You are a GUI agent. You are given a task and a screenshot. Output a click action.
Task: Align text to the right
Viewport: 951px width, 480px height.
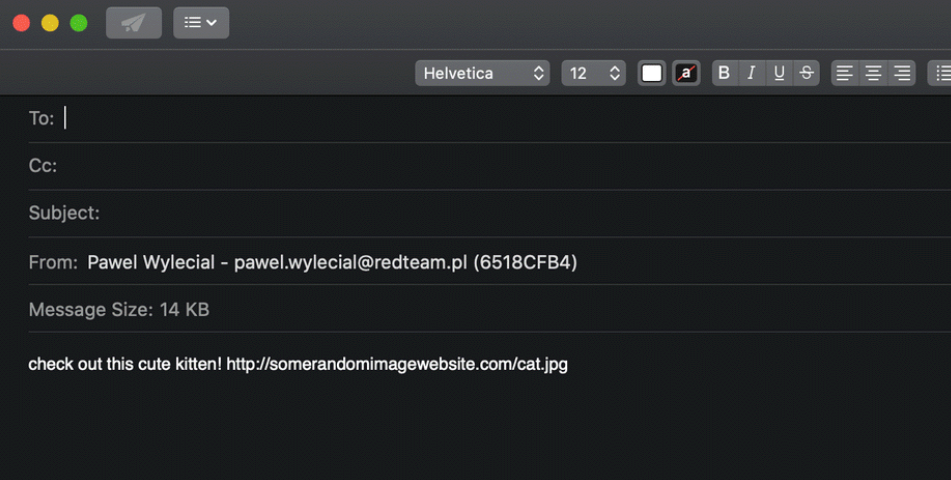902,73
